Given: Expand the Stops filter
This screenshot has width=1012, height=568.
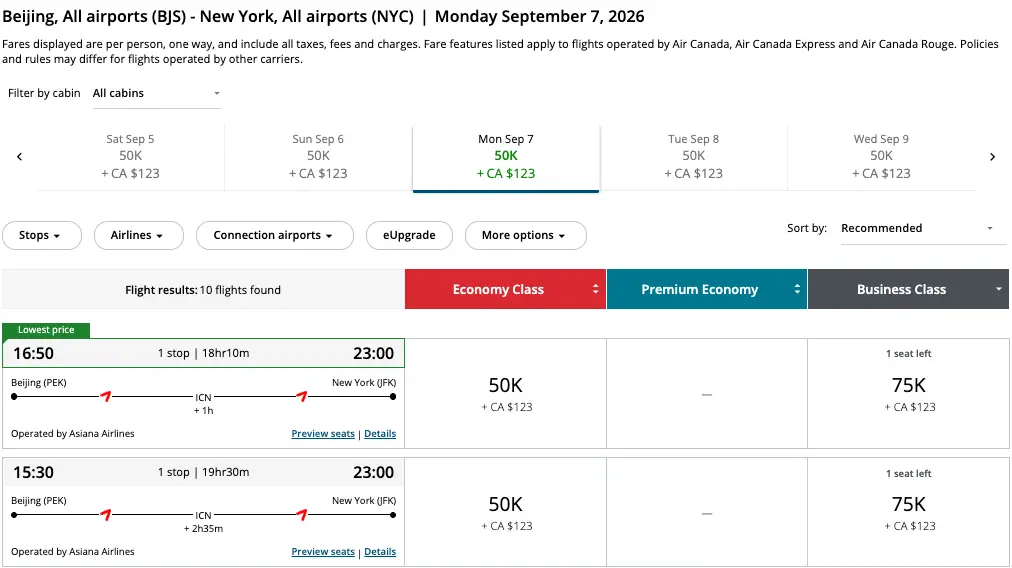Looking at the screenshot, I should [39, 236].
